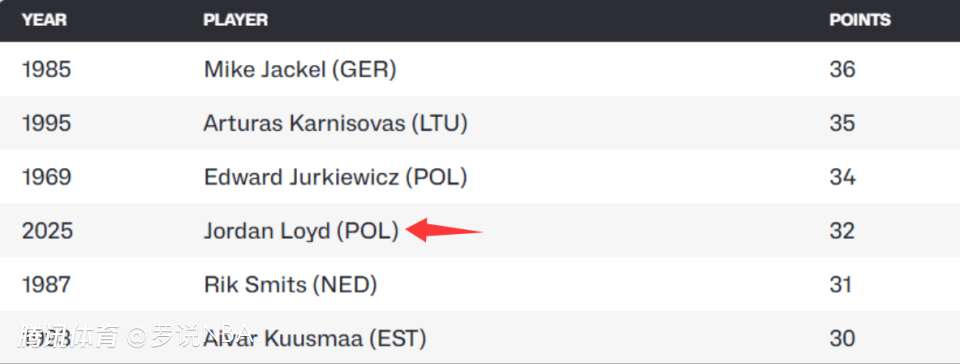Click the 36 points value
The image size is (960, 364).
(842, 70)
